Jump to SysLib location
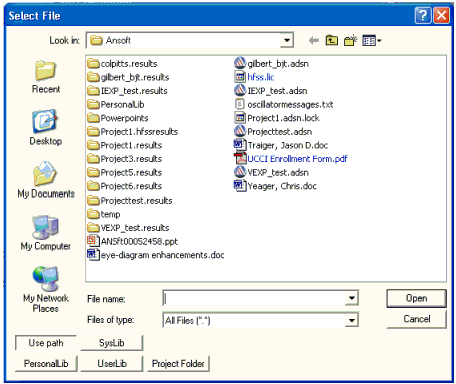This screenshot has width=456, height=384. (x=112, y=343)
